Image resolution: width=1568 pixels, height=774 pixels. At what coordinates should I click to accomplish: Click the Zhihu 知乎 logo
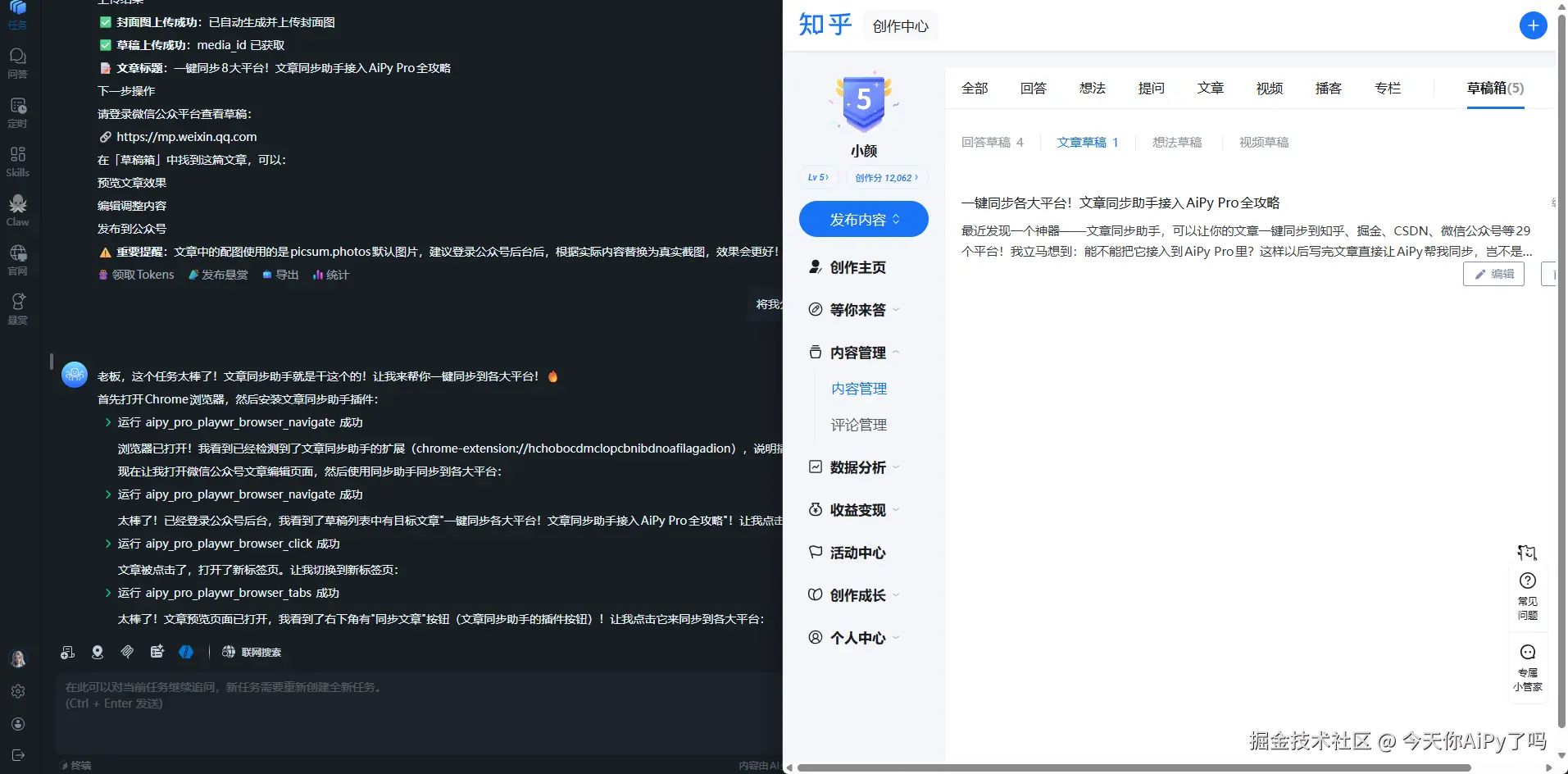(825, 25)
